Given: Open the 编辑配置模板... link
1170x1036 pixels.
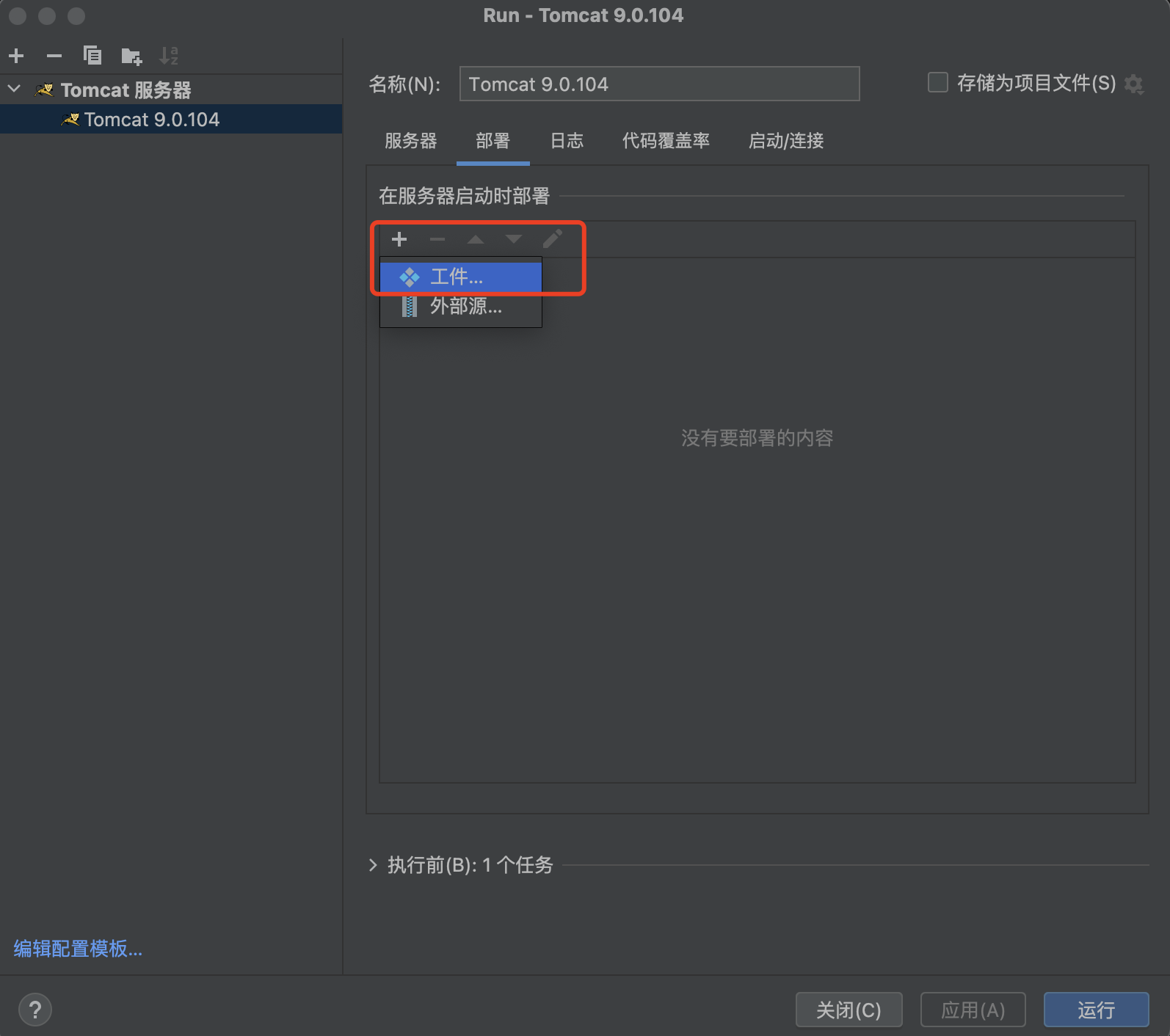Looking at the screenshot, I should pyautogui.click(x=78, y=949).
